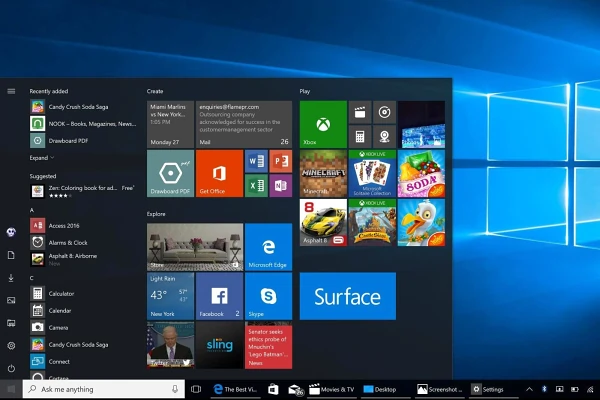The image size is (600, 400).
Task: Open the Xbox tile
Action: pyautogui.click(x=323, y=124)
